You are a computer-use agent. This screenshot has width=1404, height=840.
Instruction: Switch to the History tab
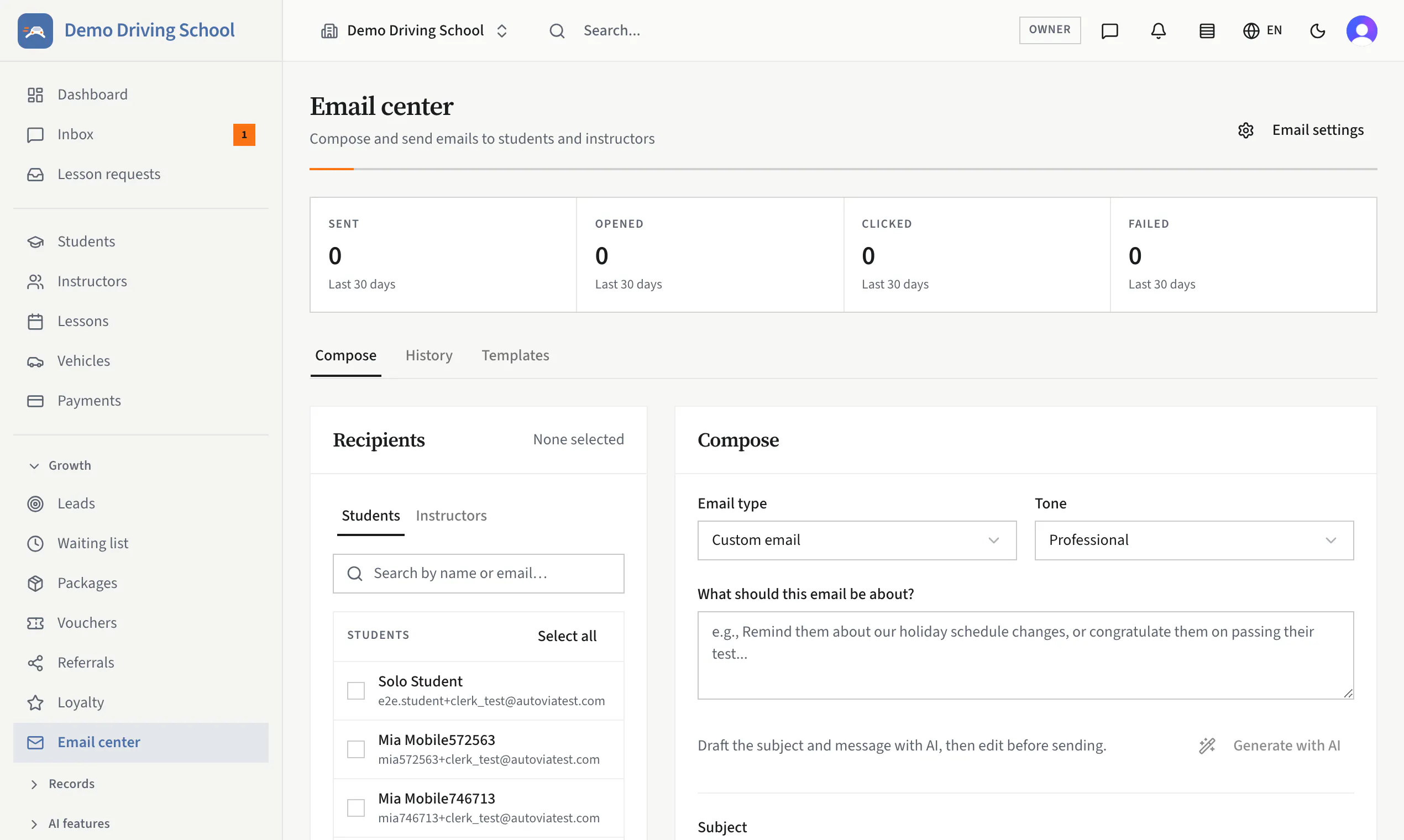429,355
